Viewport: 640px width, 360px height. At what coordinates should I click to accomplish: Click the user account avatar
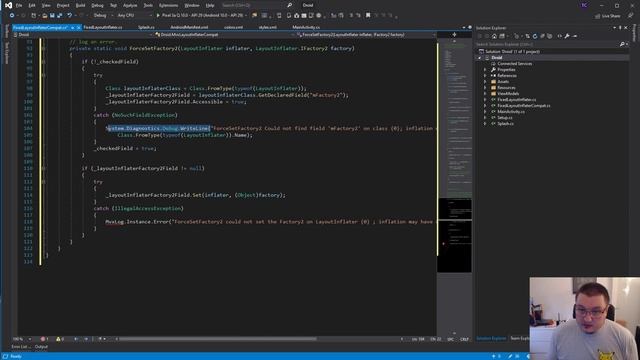(584, 5)
